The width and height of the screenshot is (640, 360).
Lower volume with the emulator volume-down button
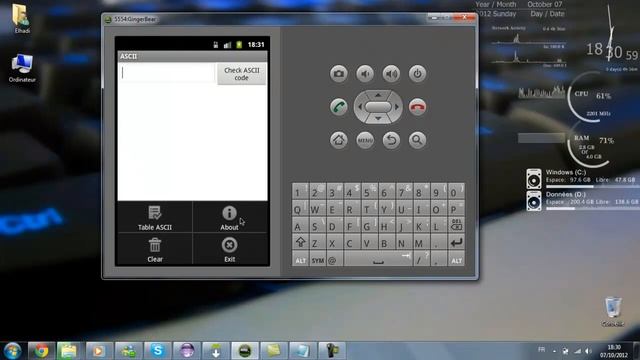(365, 74)
